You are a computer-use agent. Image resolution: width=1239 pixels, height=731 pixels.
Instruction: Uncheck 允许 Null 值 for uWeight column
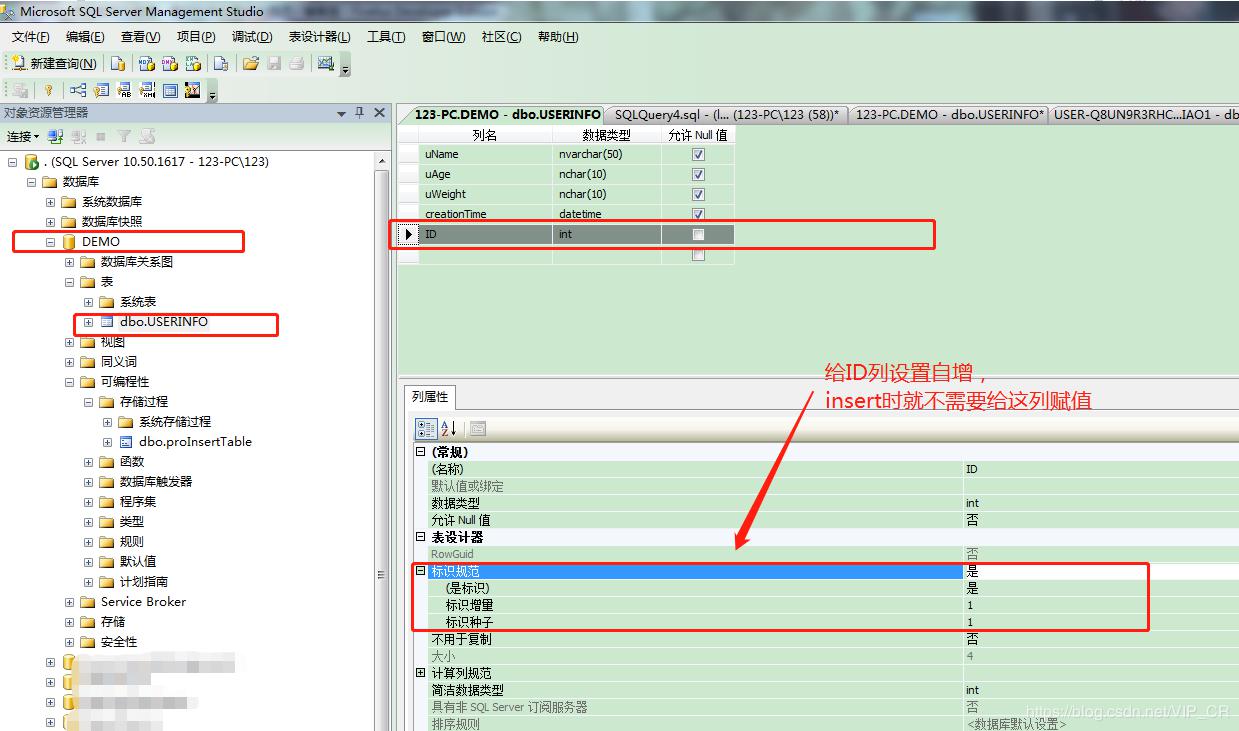coord(697,193)
